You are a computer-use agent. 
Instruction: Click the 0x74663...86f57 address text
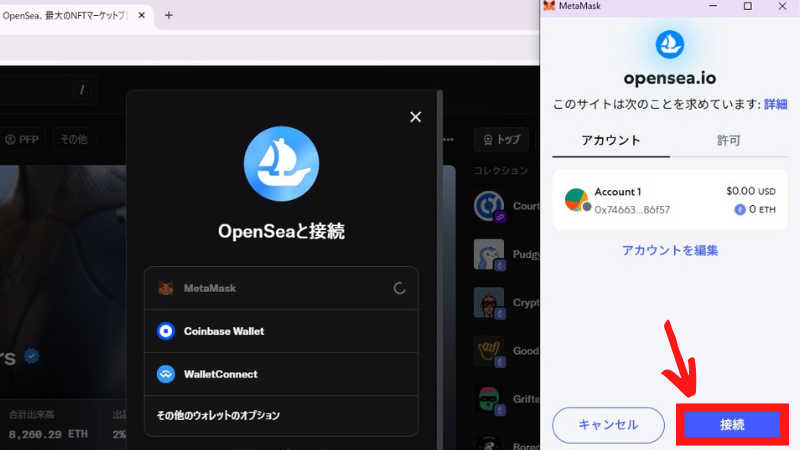click(x=632, y=210)
